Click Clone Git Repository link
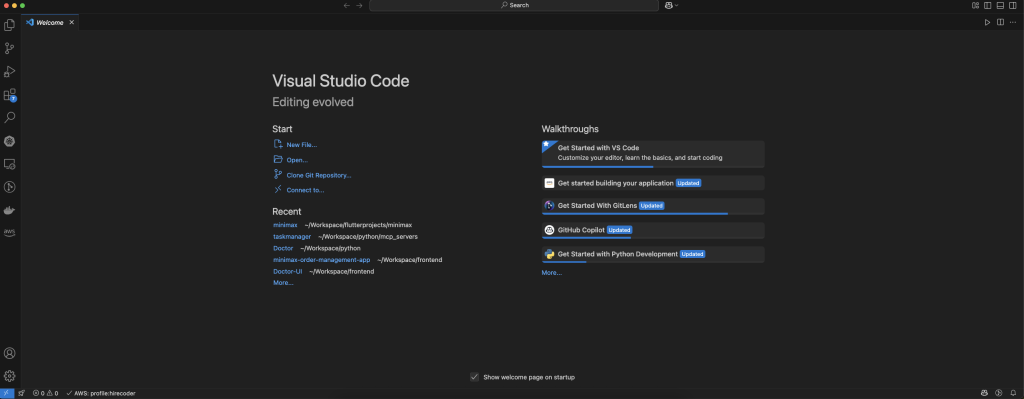 319,175
